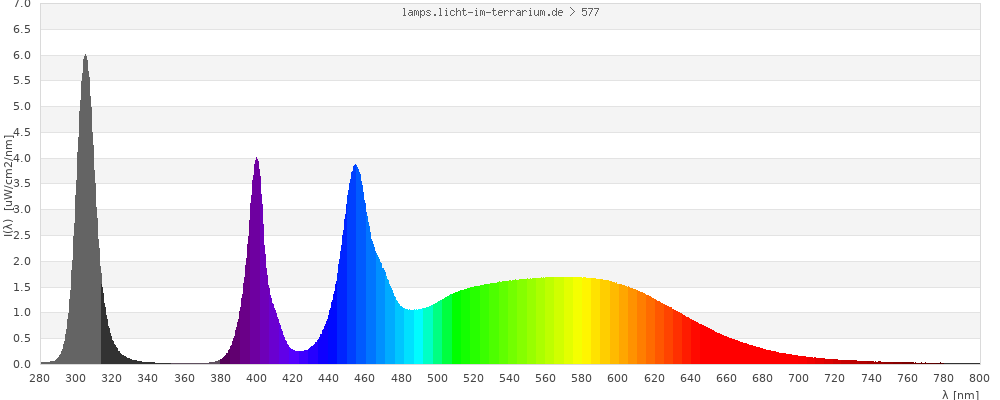Click the 600 tick on the wavelength axis

tap(618, 378)
